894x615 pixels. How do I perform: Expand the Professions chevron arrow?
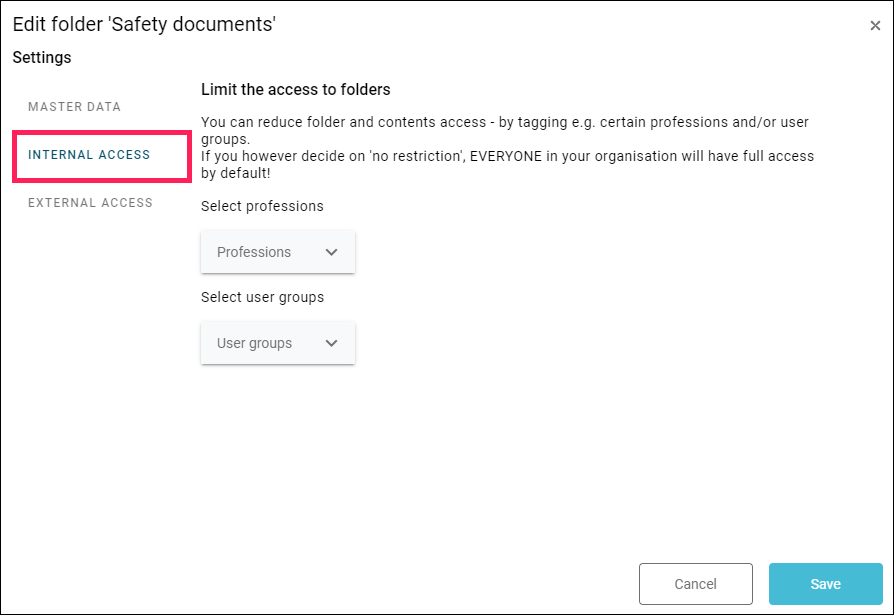331,252
